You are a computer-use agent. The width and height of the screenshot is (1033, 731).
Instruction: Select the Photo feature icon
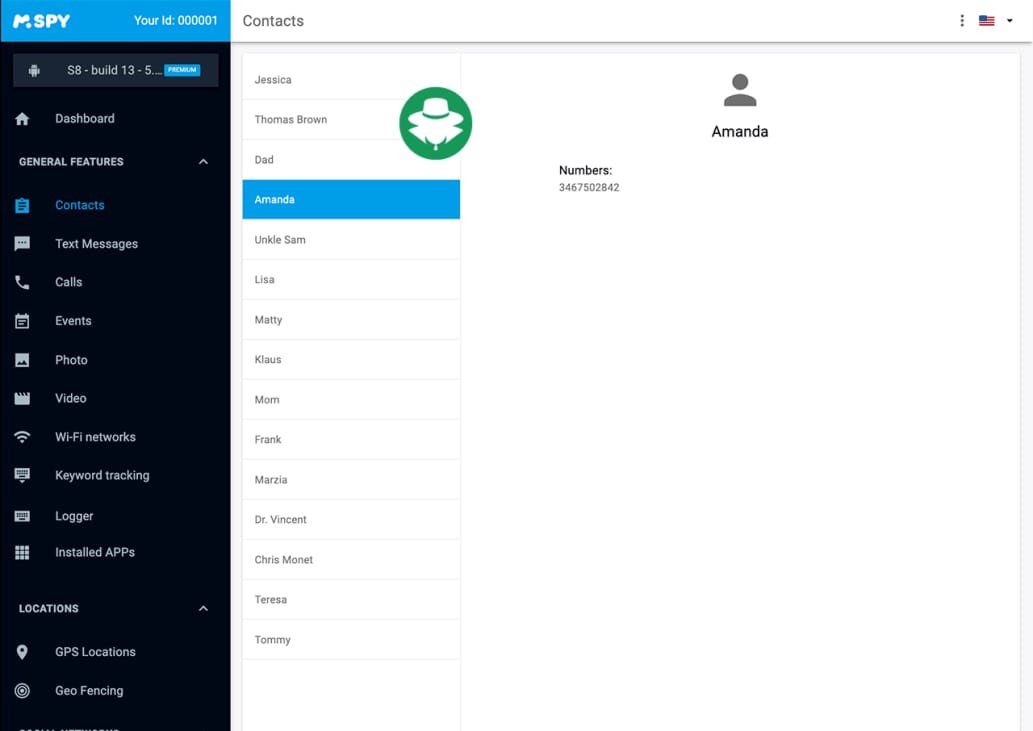click(22, 359)
